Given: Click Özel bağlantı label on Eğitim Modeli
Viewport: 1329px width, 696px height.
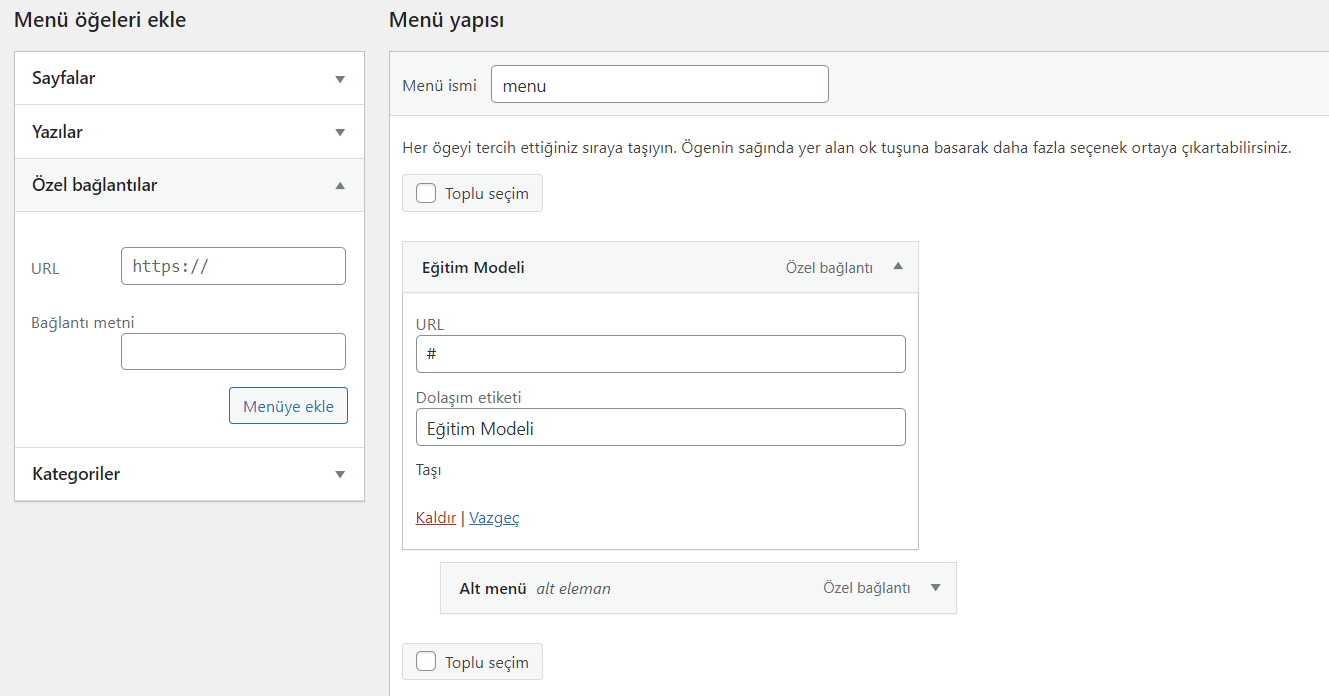Looking at the screenshot, I should [829, 268].
